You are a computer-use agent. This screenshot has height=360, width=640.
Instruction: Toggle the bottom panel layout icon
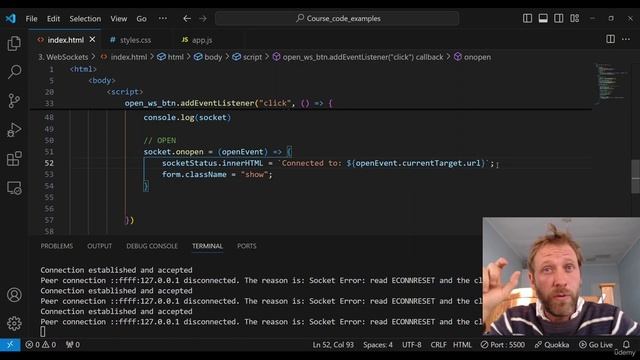[543, 18]
